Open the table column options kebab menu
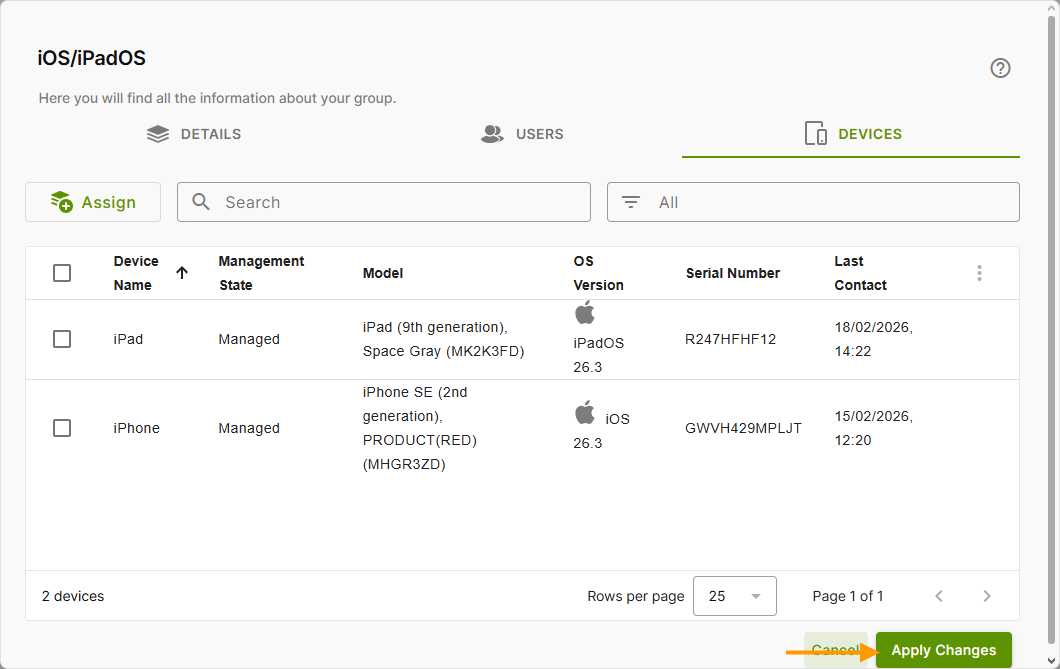Image resolution: width=1060 pixels, height=669 pixels. pos(979,273)
